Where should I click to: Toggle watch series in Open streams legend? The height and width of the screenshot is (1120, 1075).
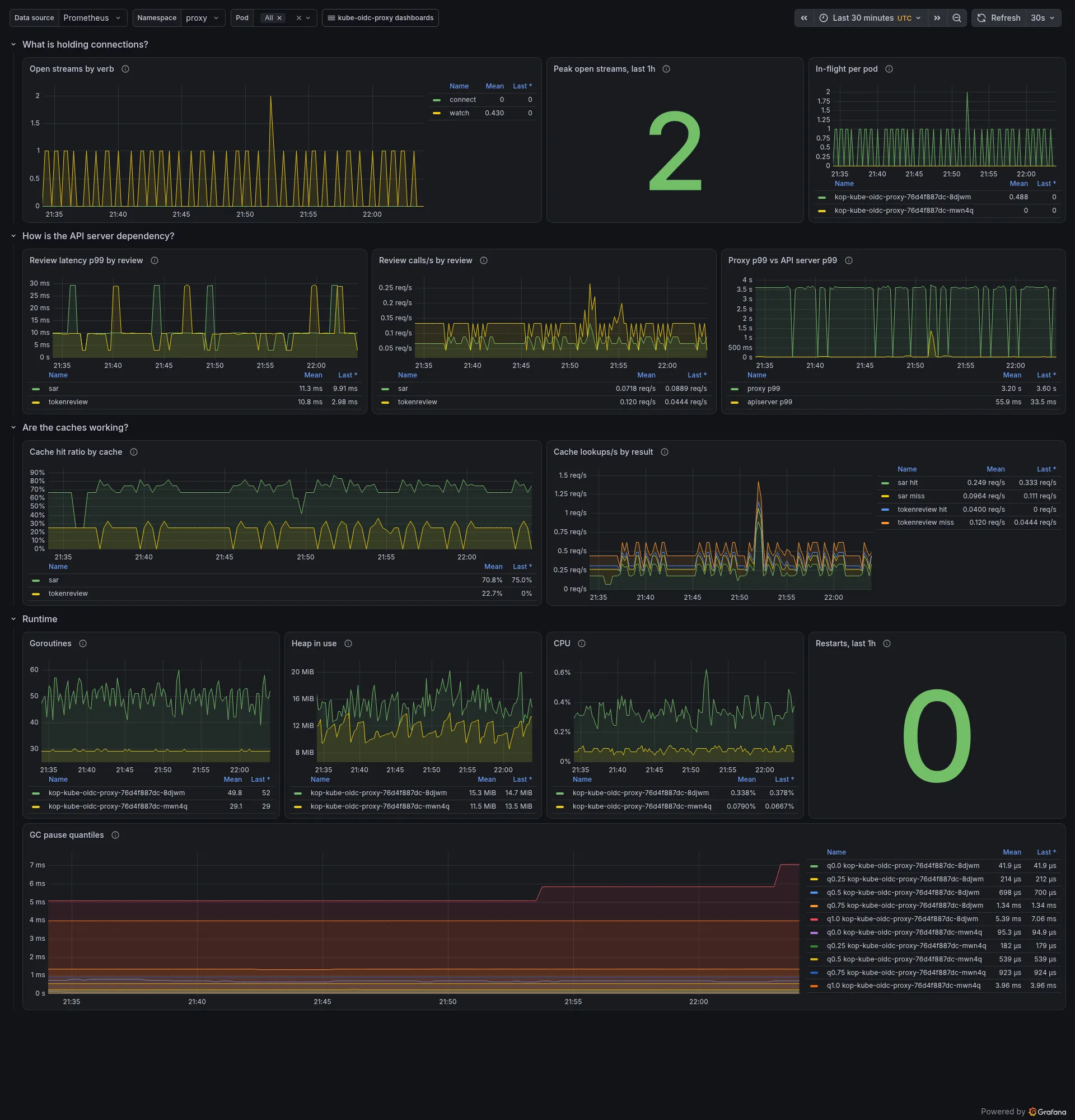coord(459,113)
